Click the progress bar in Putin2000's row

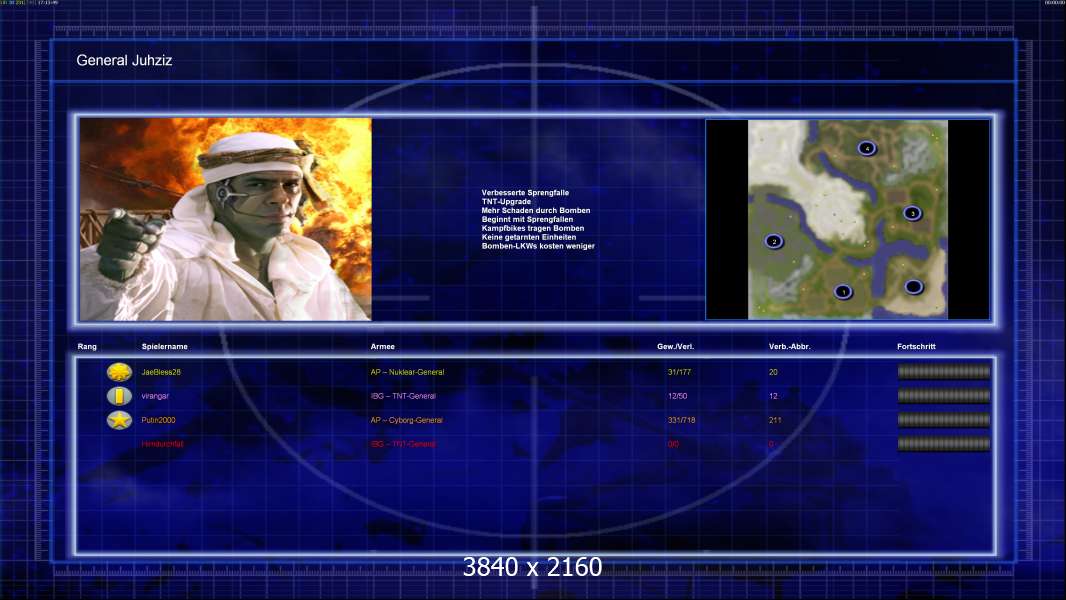(x=944, y=420)
